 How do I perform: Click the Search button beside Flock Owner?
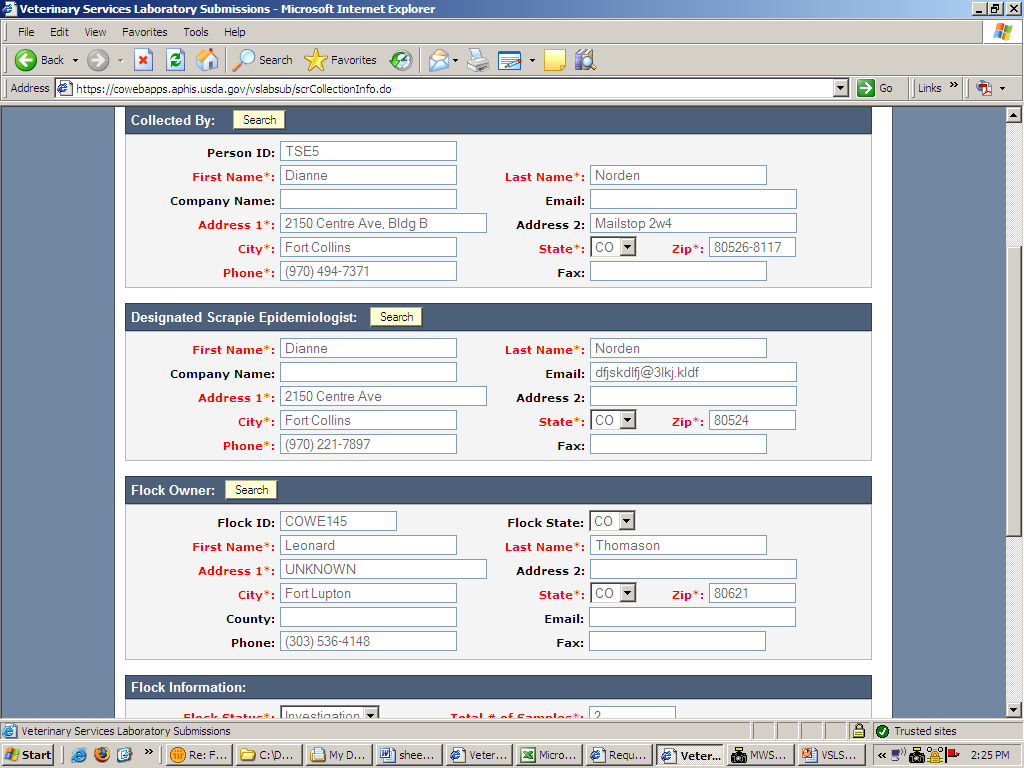[251, 490]
